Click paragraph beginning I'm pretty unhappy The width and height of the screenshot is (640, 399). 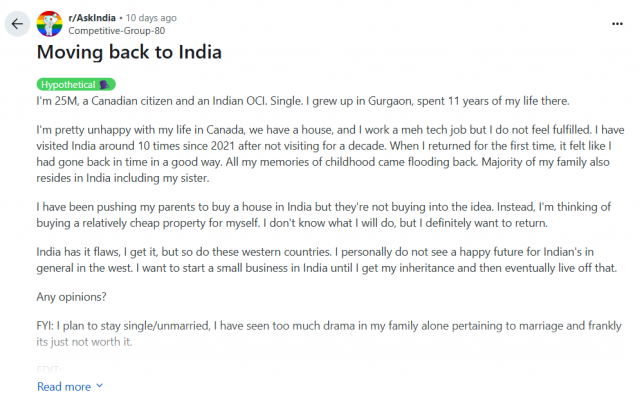pyautogui.click(x=330, y=154)
